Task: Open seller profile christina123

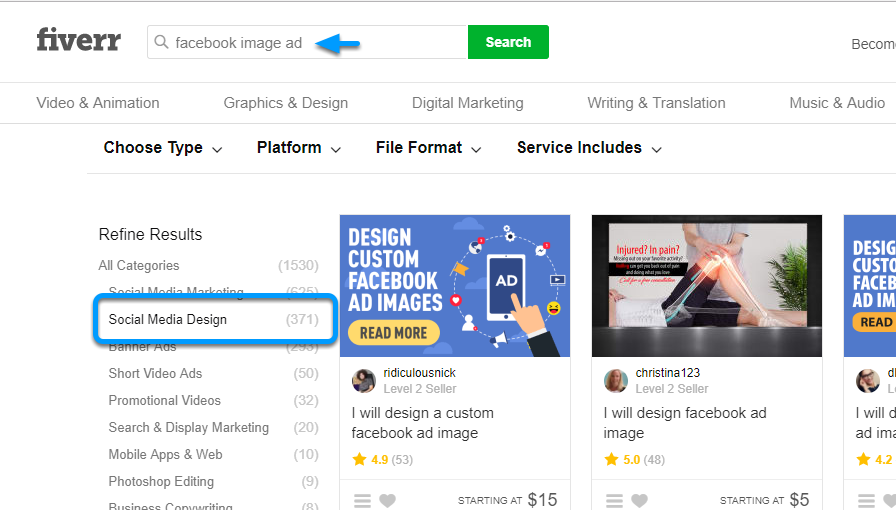Action: coord(667,373)
